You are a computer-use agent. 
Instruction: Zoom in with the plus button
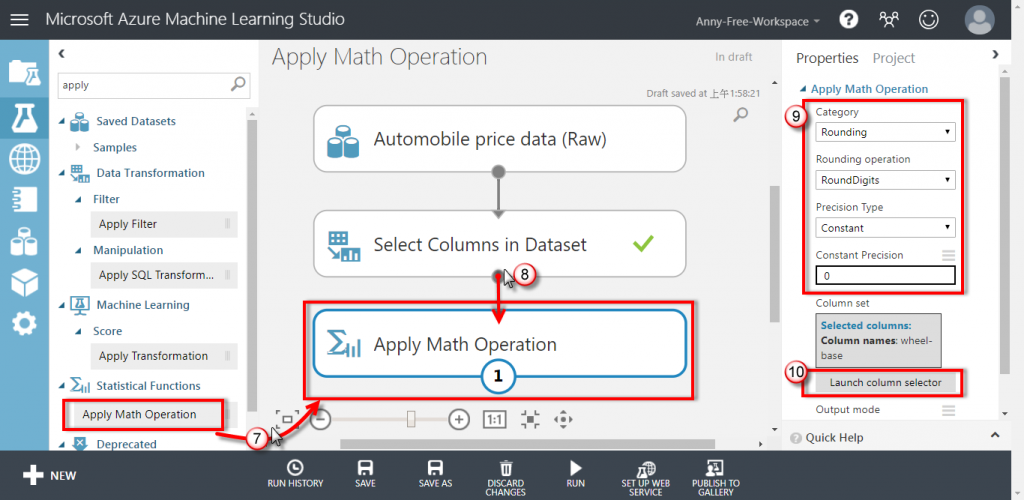[x=459, y=420]
